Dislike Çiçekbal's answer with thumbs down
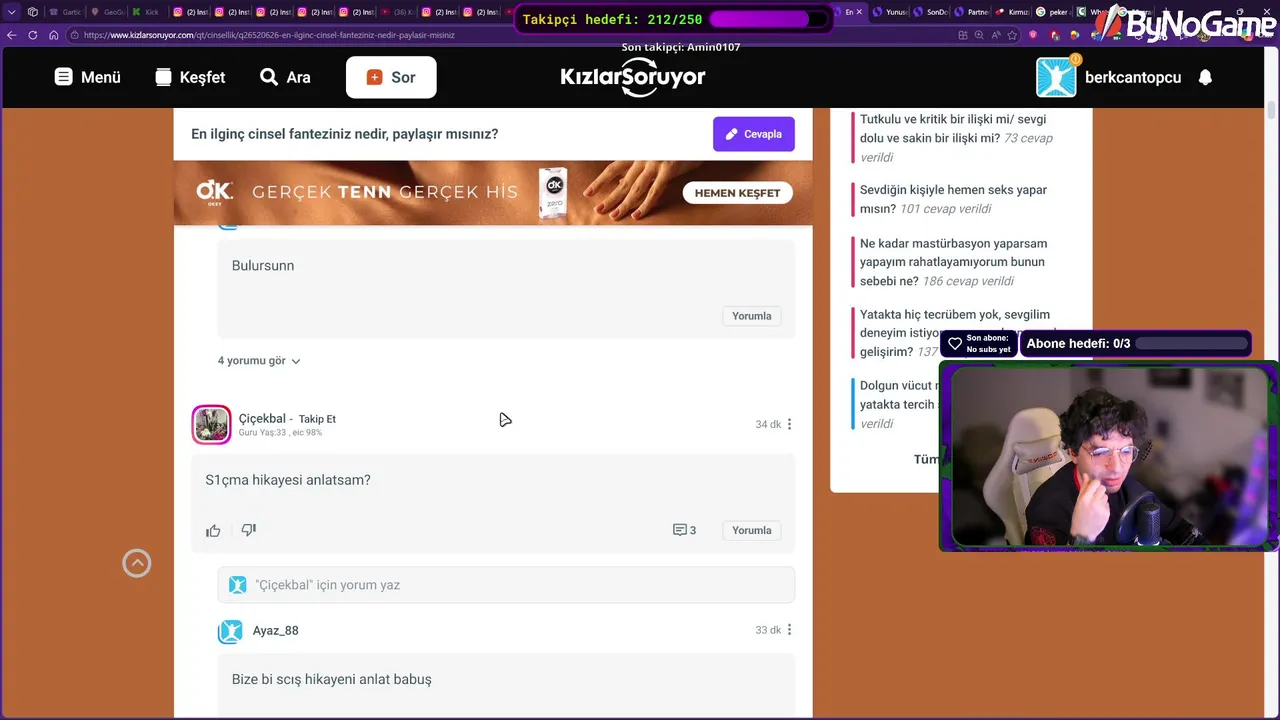The image size is (1280, 720). 249,530
